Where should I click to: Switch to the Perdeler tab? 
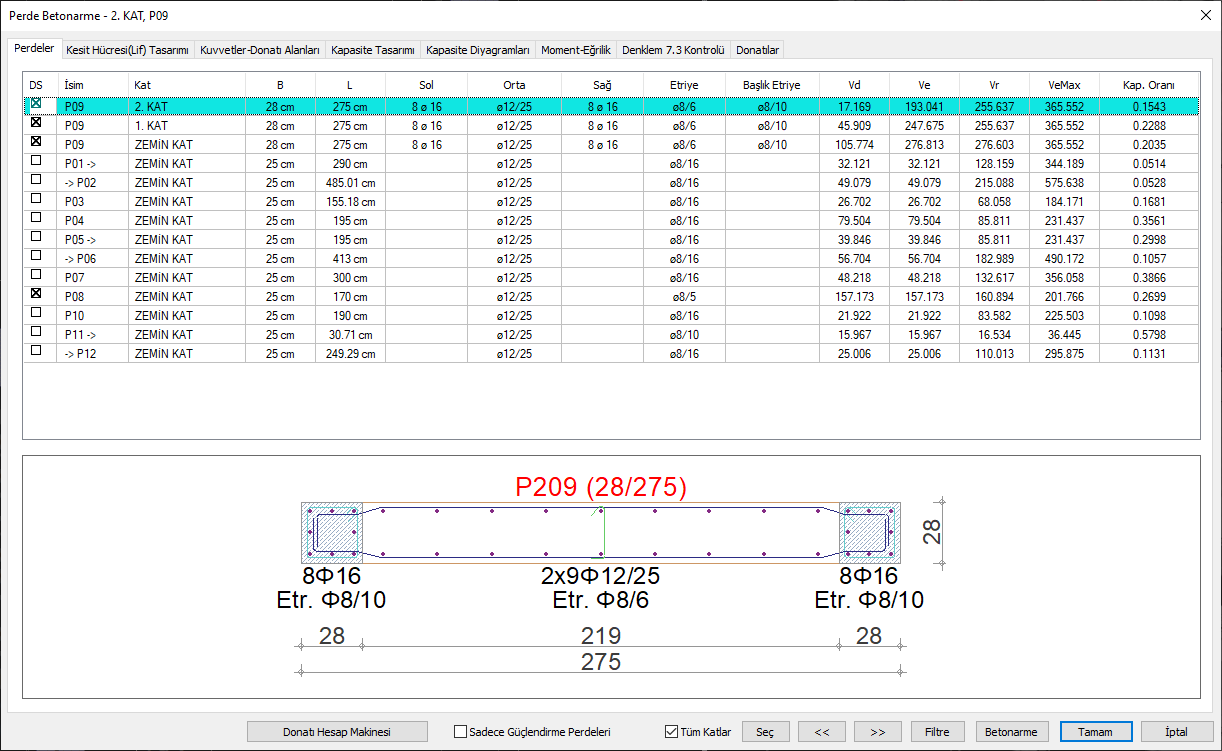[34, 48]
